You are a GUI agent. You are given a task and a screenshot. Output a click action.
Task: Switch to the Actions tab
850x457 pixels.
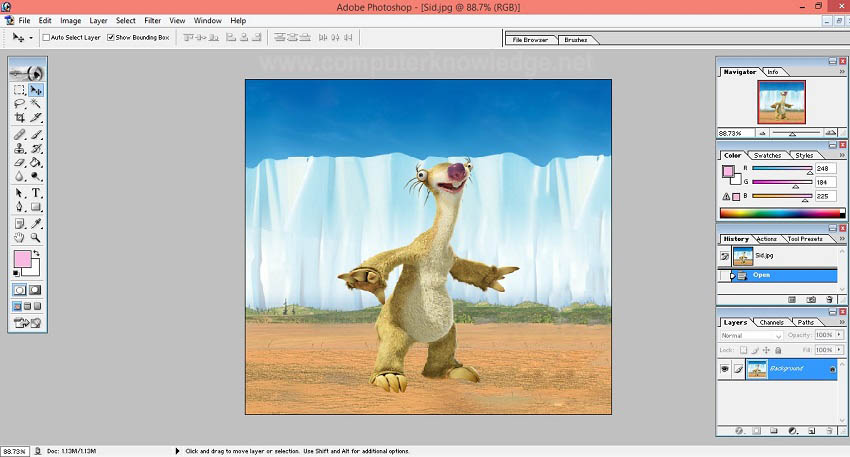click(x=767, y=239)
